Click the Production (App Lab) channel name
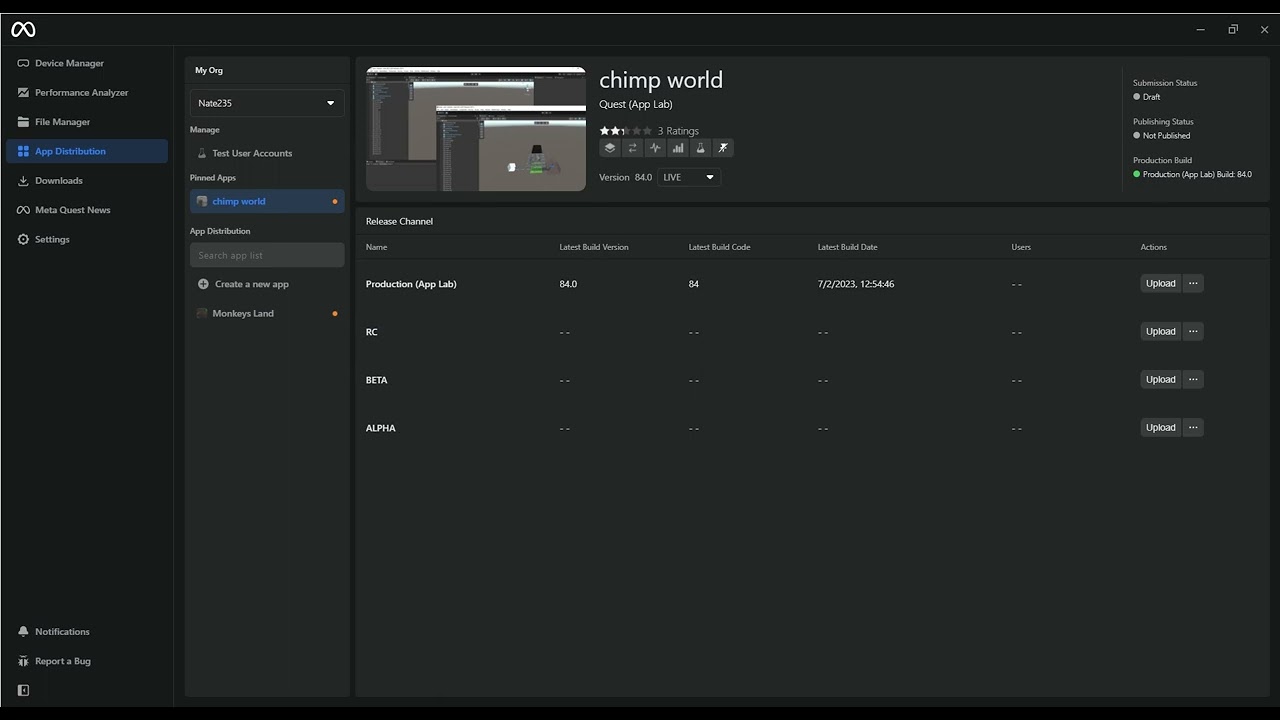Screen dimensions: 1280x720 pyautogui.click(x=411, y=284)
